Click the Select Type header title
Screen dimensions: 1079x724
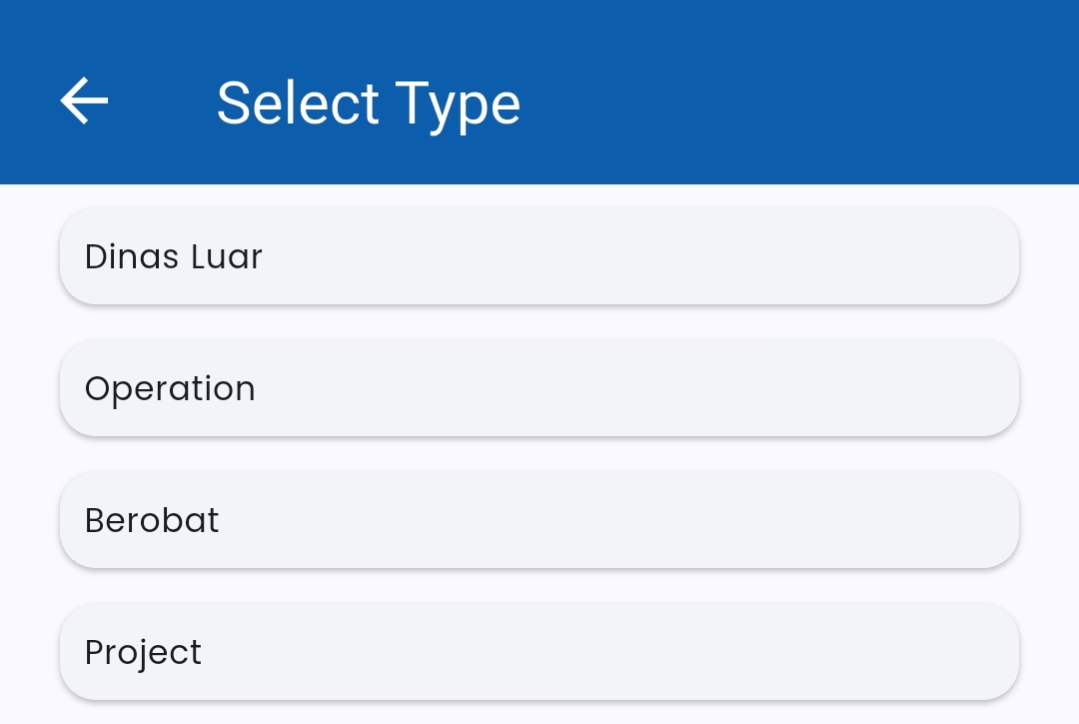pos(368,103)
